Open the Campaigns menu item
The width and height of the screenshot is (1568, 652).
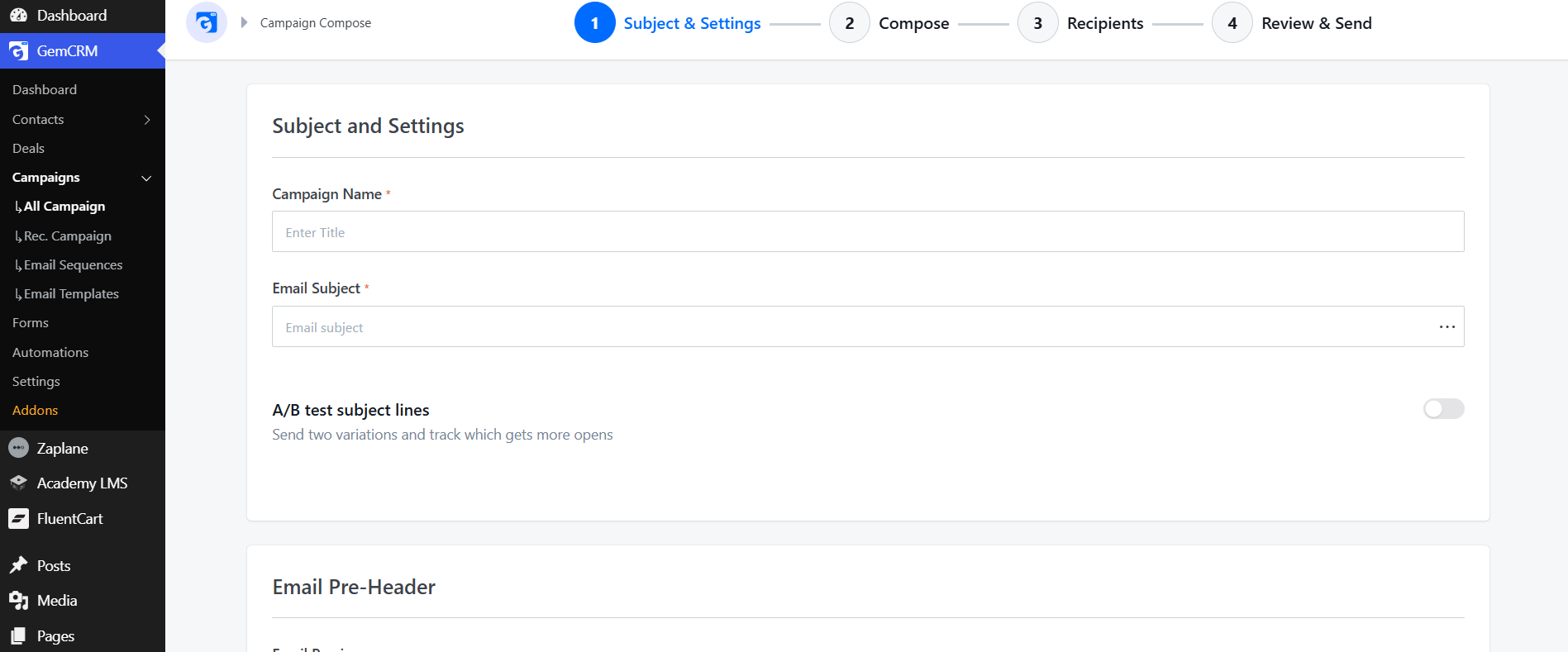pyautogui.click(x=46, y=178)
